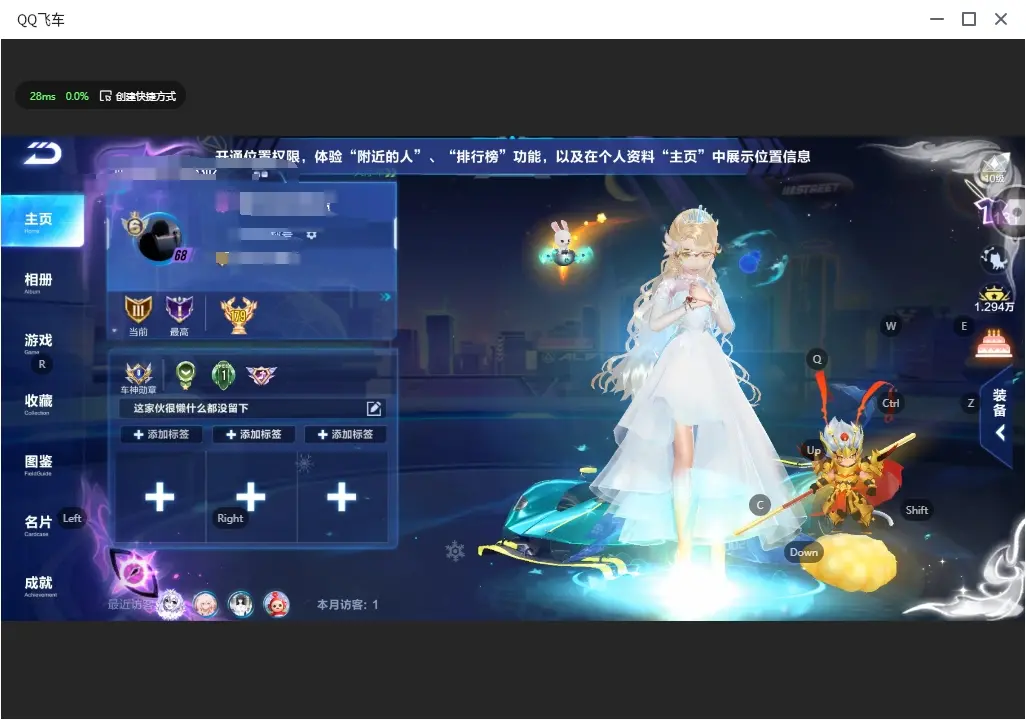Click the Up key overlay button
The height and width of the screenshot is (720, 1026).
click(x=813, y=450)
